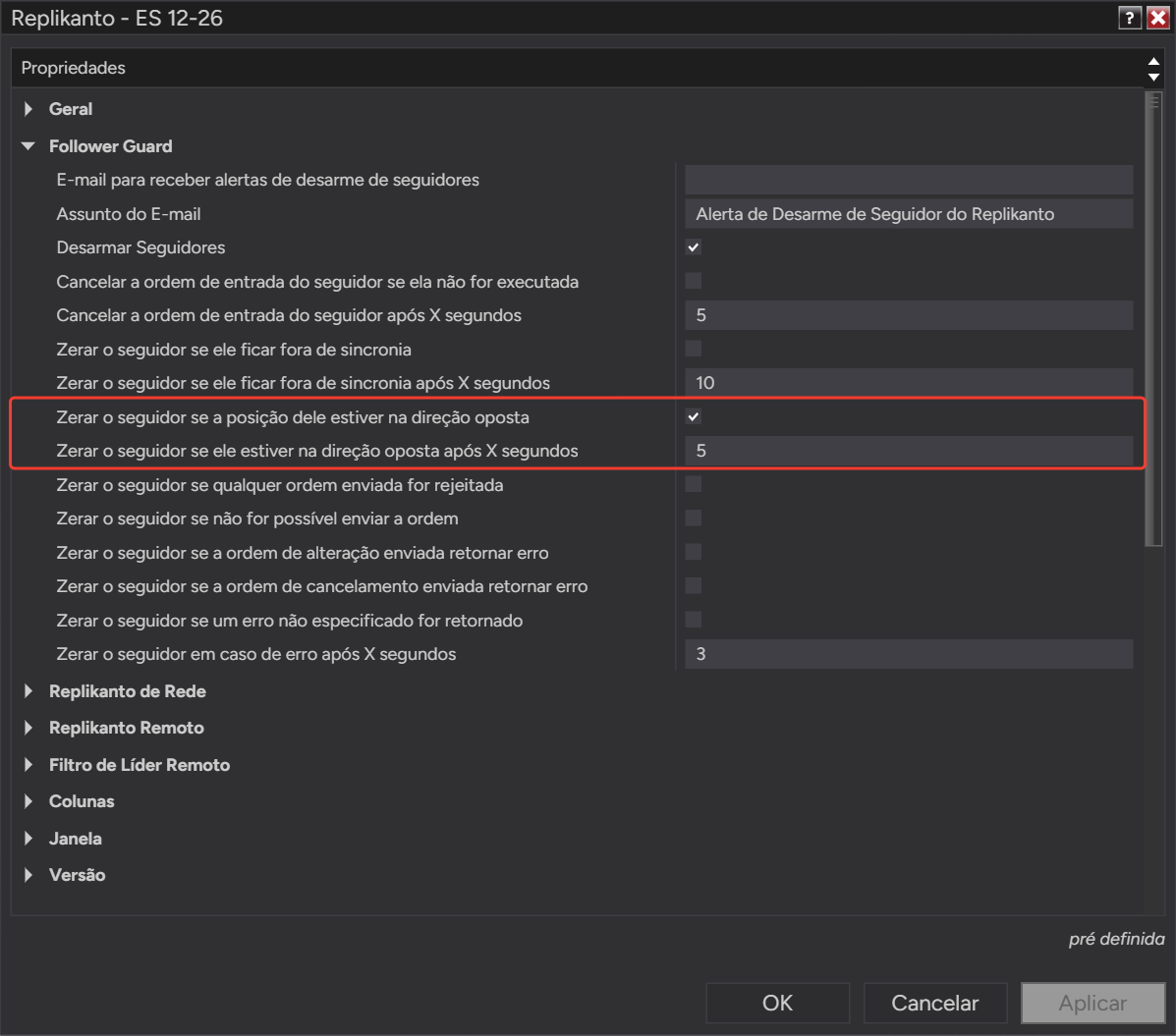Click the help question mark icon
The height and width of the screenshot is (1036, 1176).
[x=1129, y=18]
